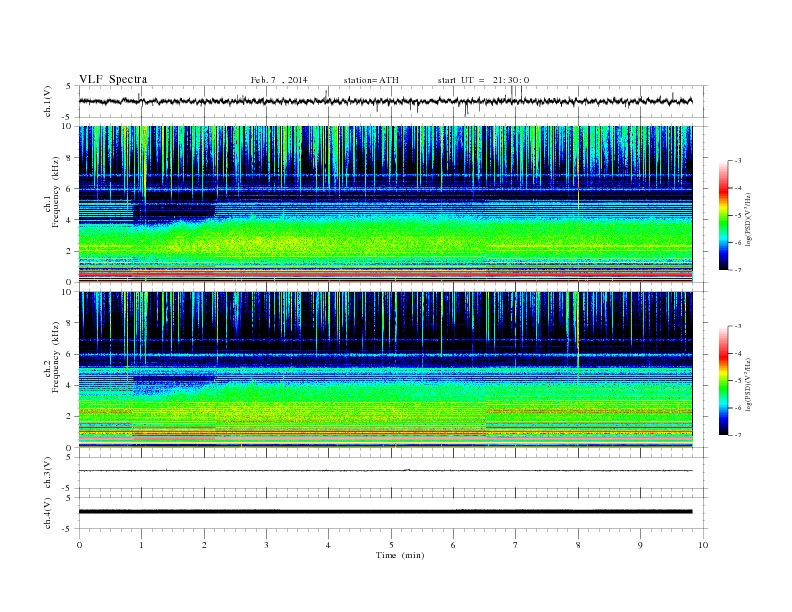Click the "Time (min)" axis label
This screenshot has width=792, height=612.
[x=400, y=555]
